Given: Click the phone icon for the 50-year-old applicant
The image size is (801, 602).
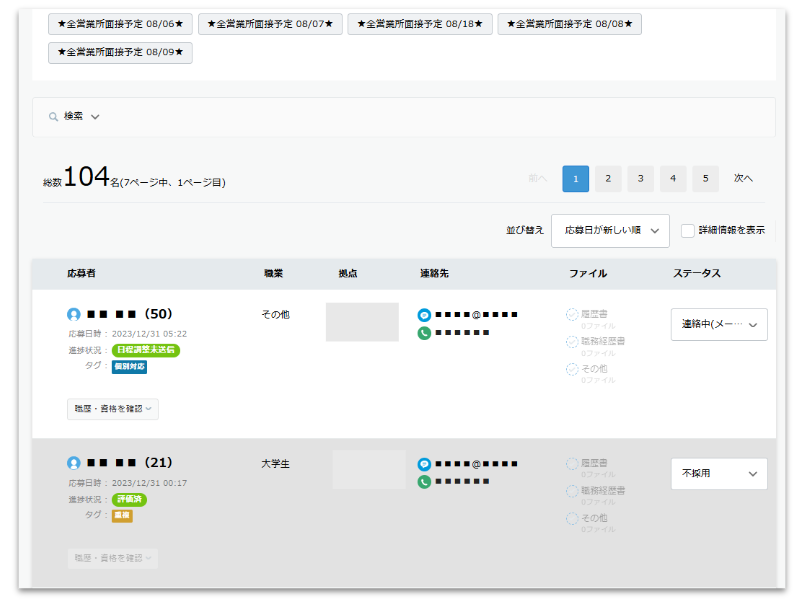Looking at the screenshot, I should click(424, 332).
